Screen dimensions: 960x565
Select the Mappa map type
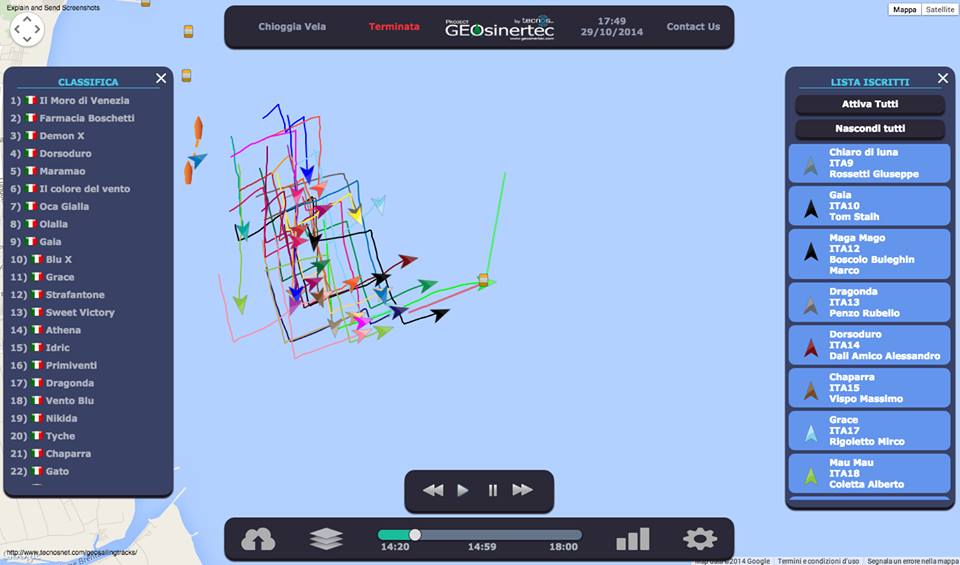[904, 10]
